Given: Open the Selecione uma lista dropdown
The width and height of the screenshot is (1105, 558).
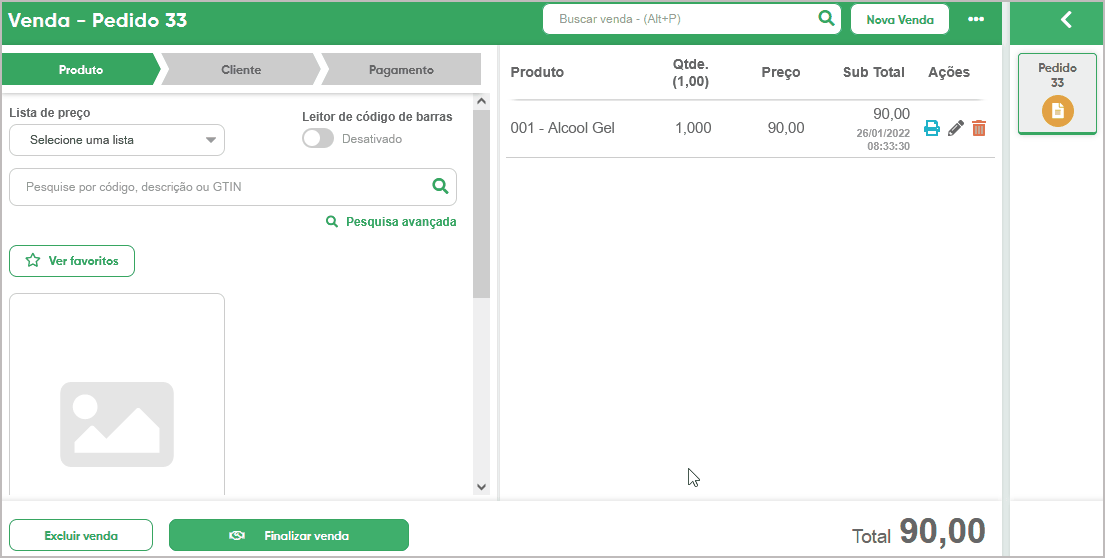Looking at the screenshot, I should 117,140.
